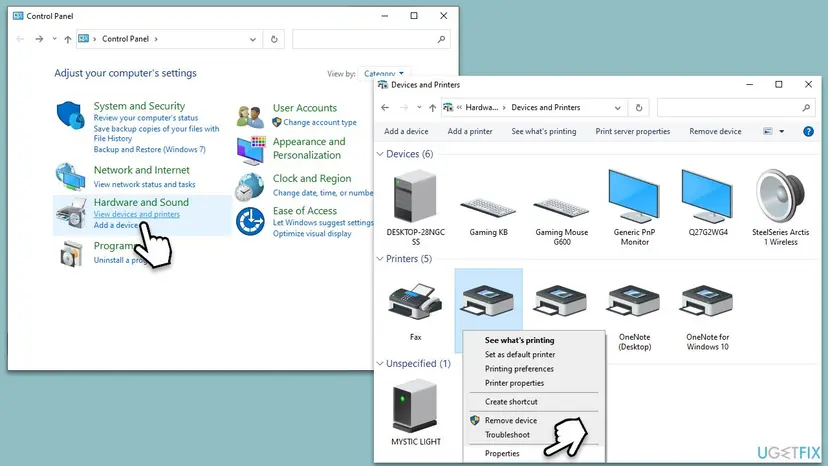Click the Hardwa... breadcrumb in address bar
Viewport: 828px width, 466px height.
(x=482, y=108)
